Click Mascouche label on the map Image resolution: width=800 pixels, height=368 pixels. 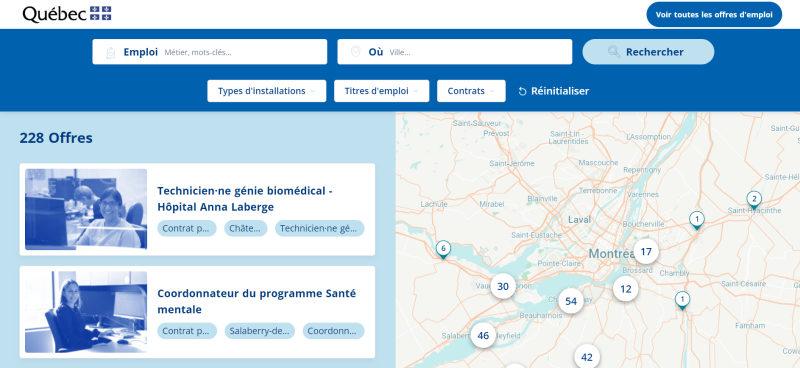coord(598,162)
